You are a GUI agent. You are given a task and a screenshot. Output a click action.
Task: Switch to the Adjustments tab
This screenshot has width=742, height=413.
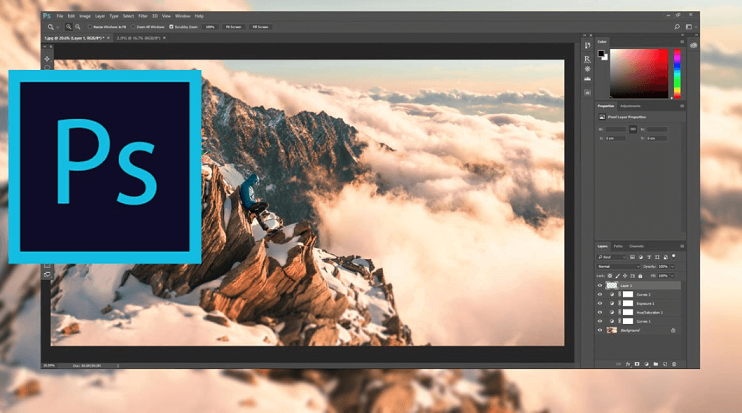pyautogui.click(x=630, y=106)
